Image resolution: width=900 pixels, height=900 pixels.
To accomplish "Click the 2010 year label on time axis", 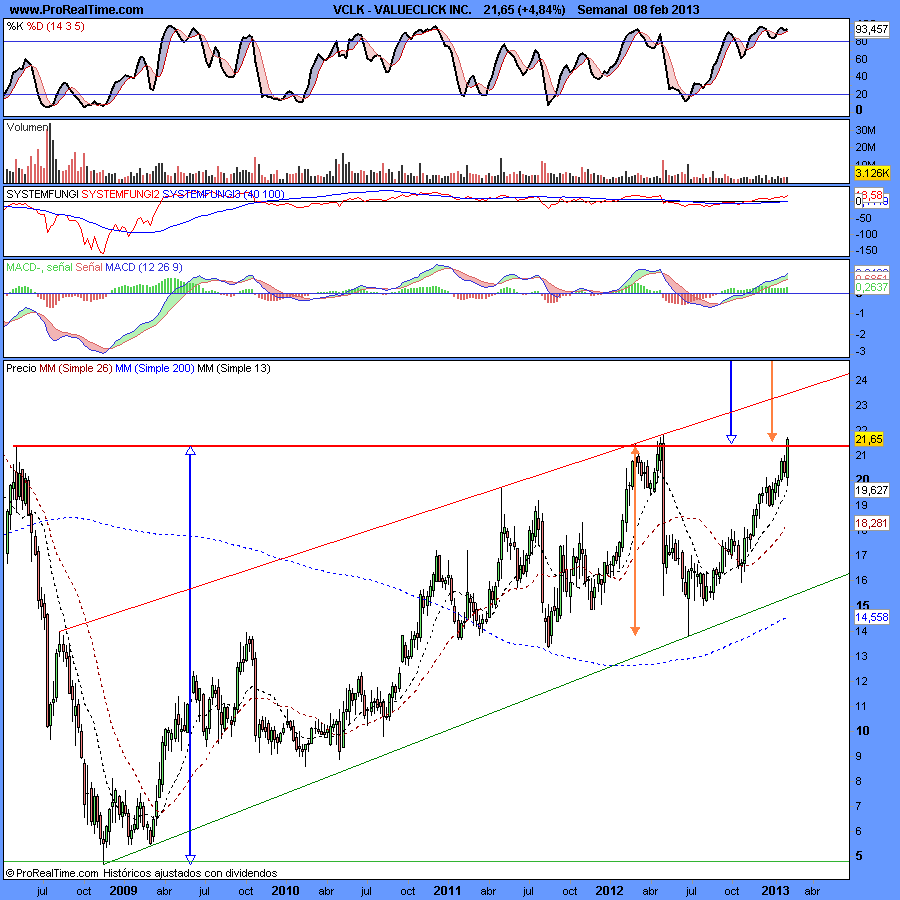I will pos(285,890).
